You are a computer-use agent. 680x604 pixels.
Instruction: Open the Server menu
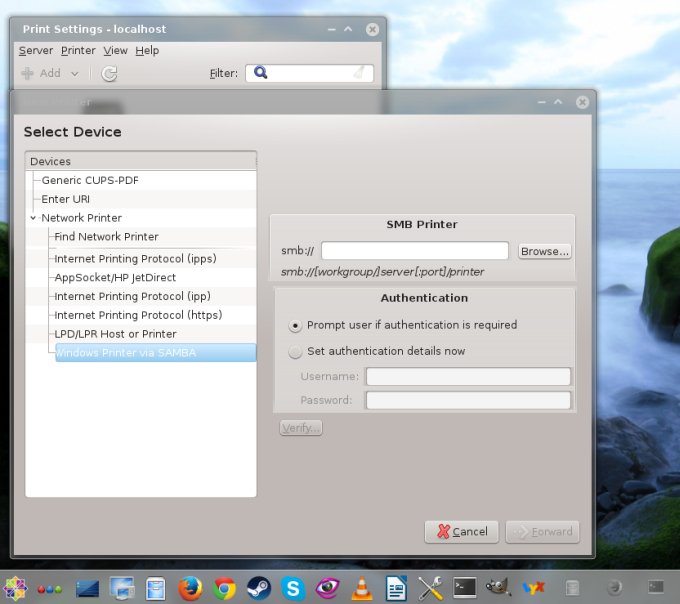[36, 50]
